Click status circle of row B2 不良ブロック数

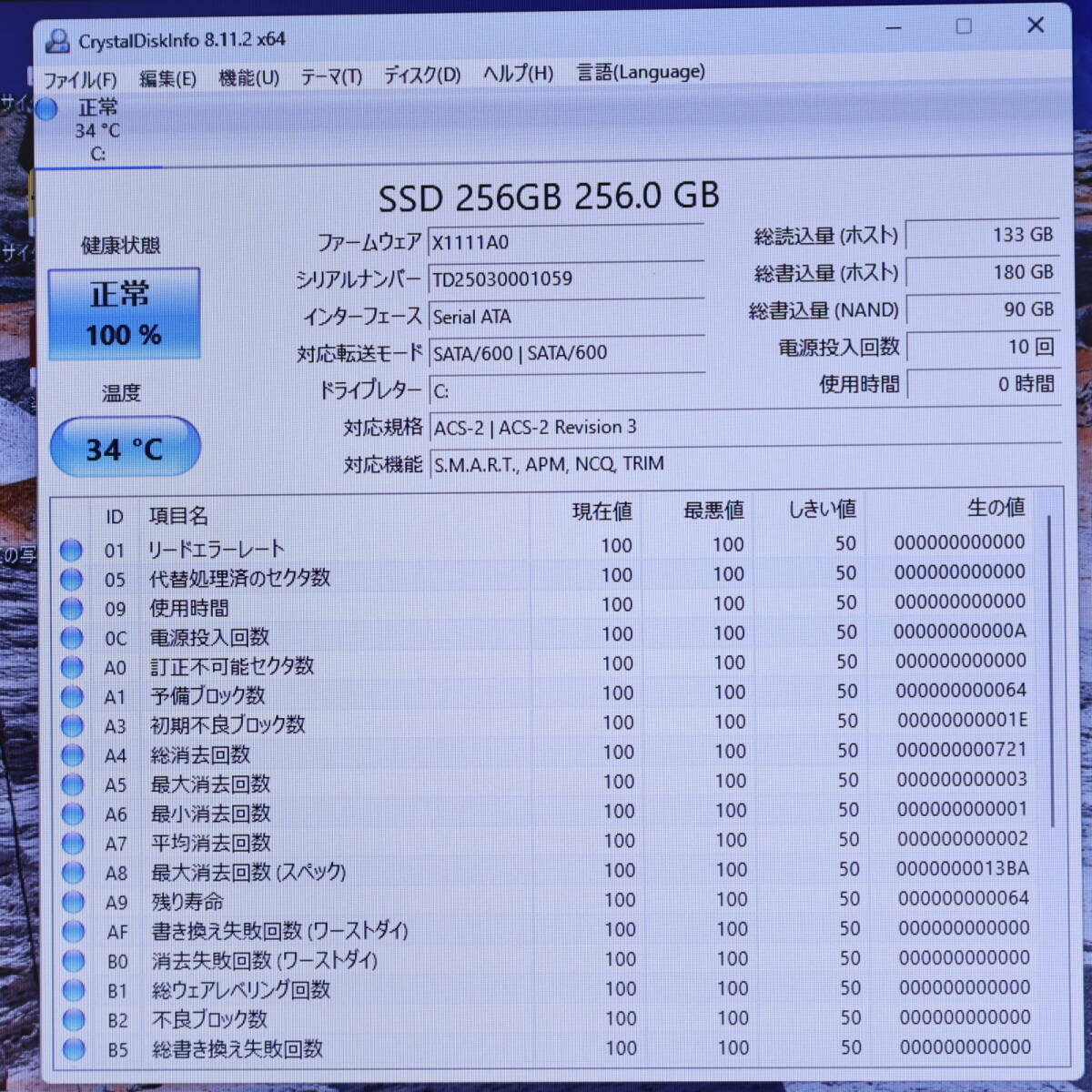coord(74,1020)
